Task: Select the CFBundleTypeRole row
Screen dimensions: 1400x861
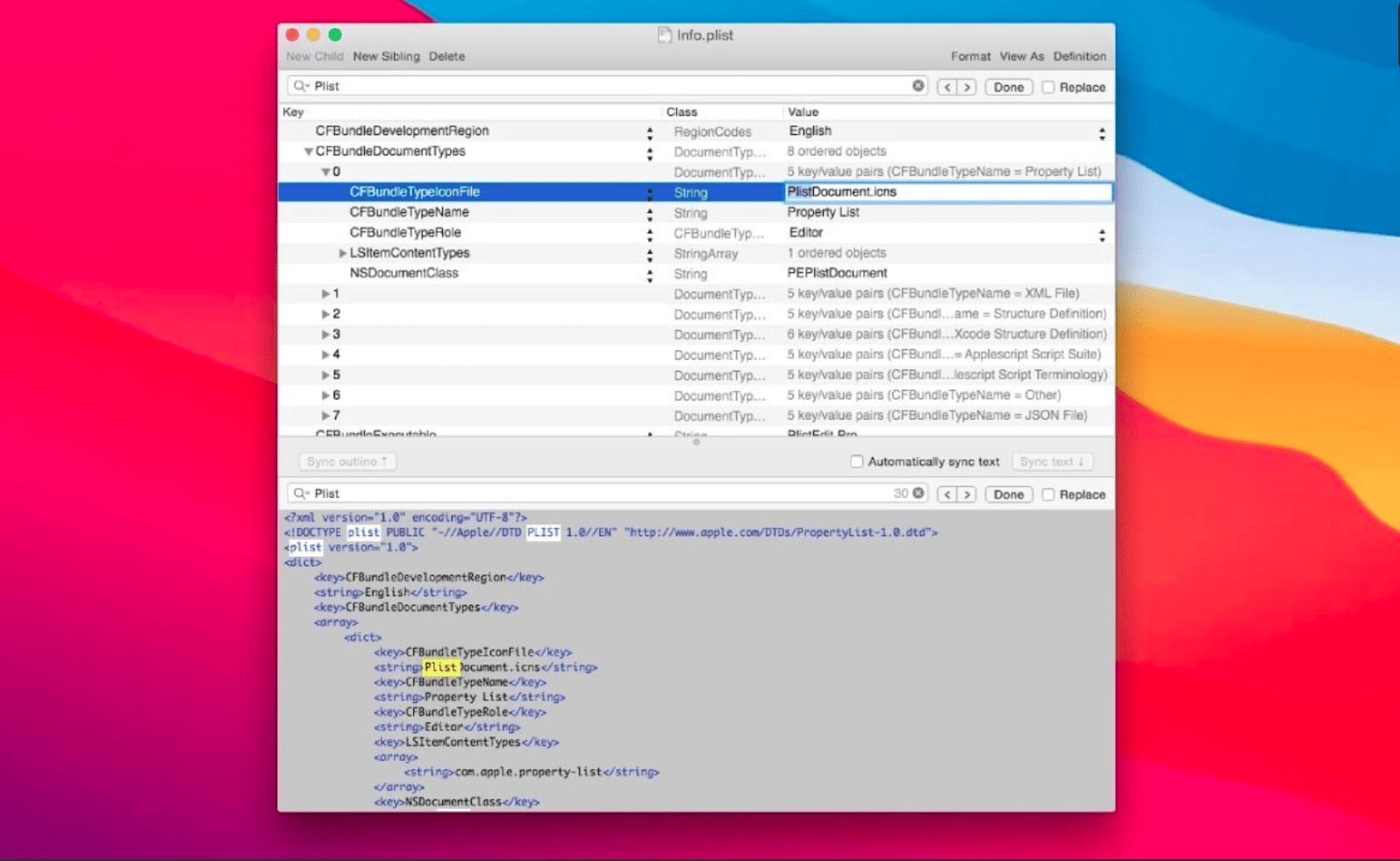Action: [x=696, y=233]
